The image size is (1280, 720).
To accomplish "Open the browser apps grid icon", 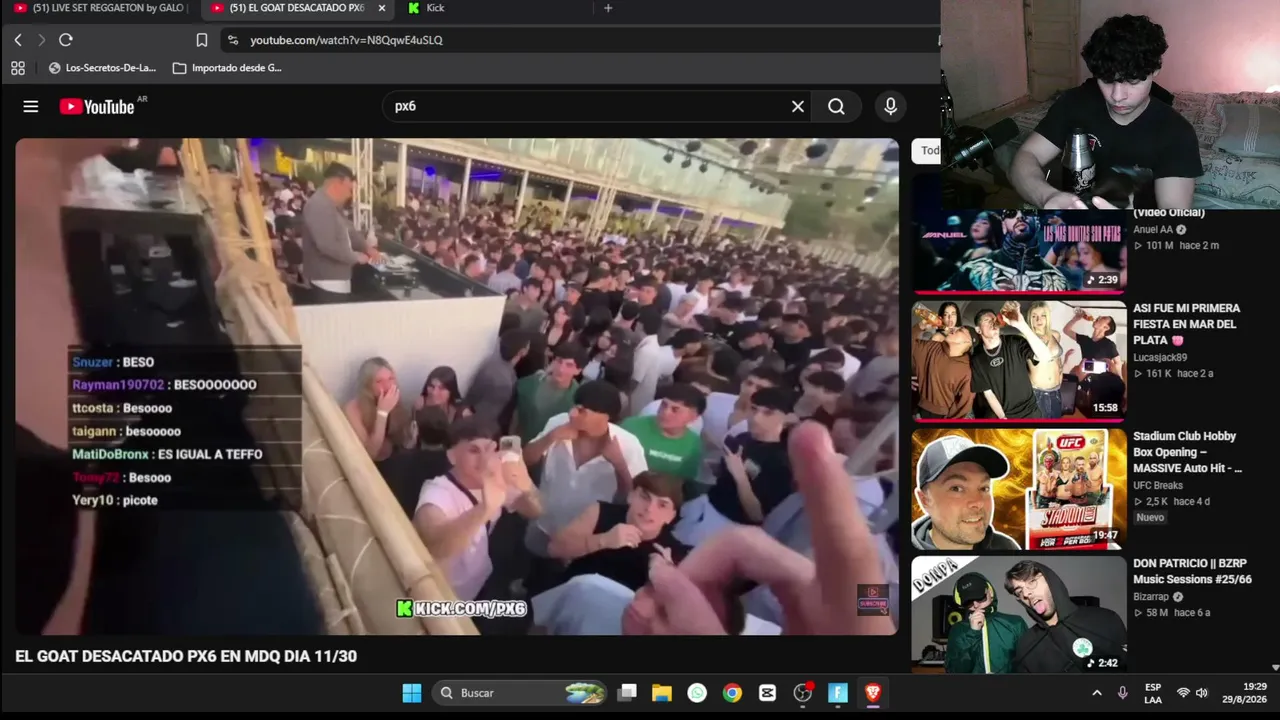I will pyautogui.click(x=18, y=68).
